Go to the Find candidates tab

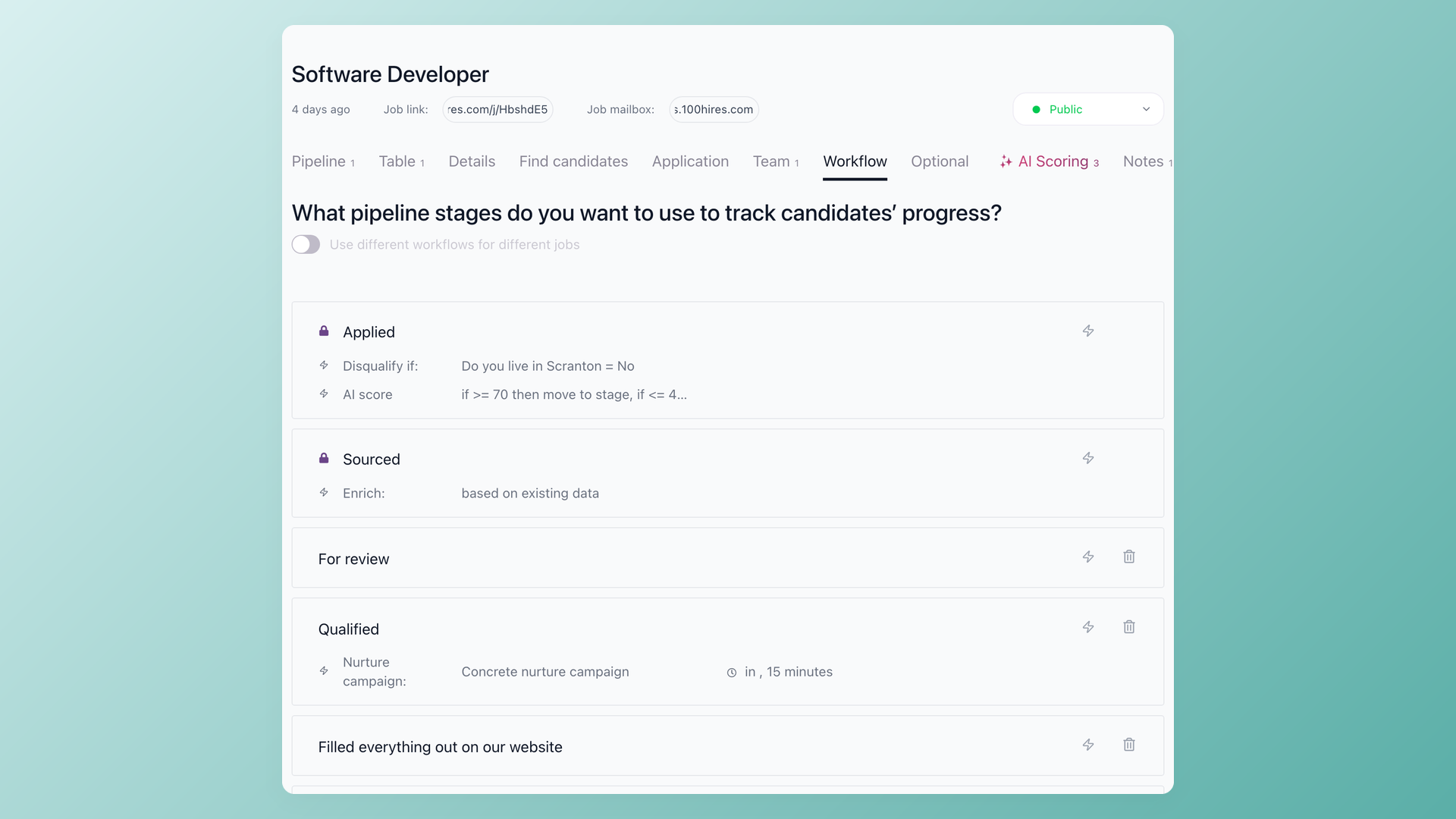tap(573, 162)
